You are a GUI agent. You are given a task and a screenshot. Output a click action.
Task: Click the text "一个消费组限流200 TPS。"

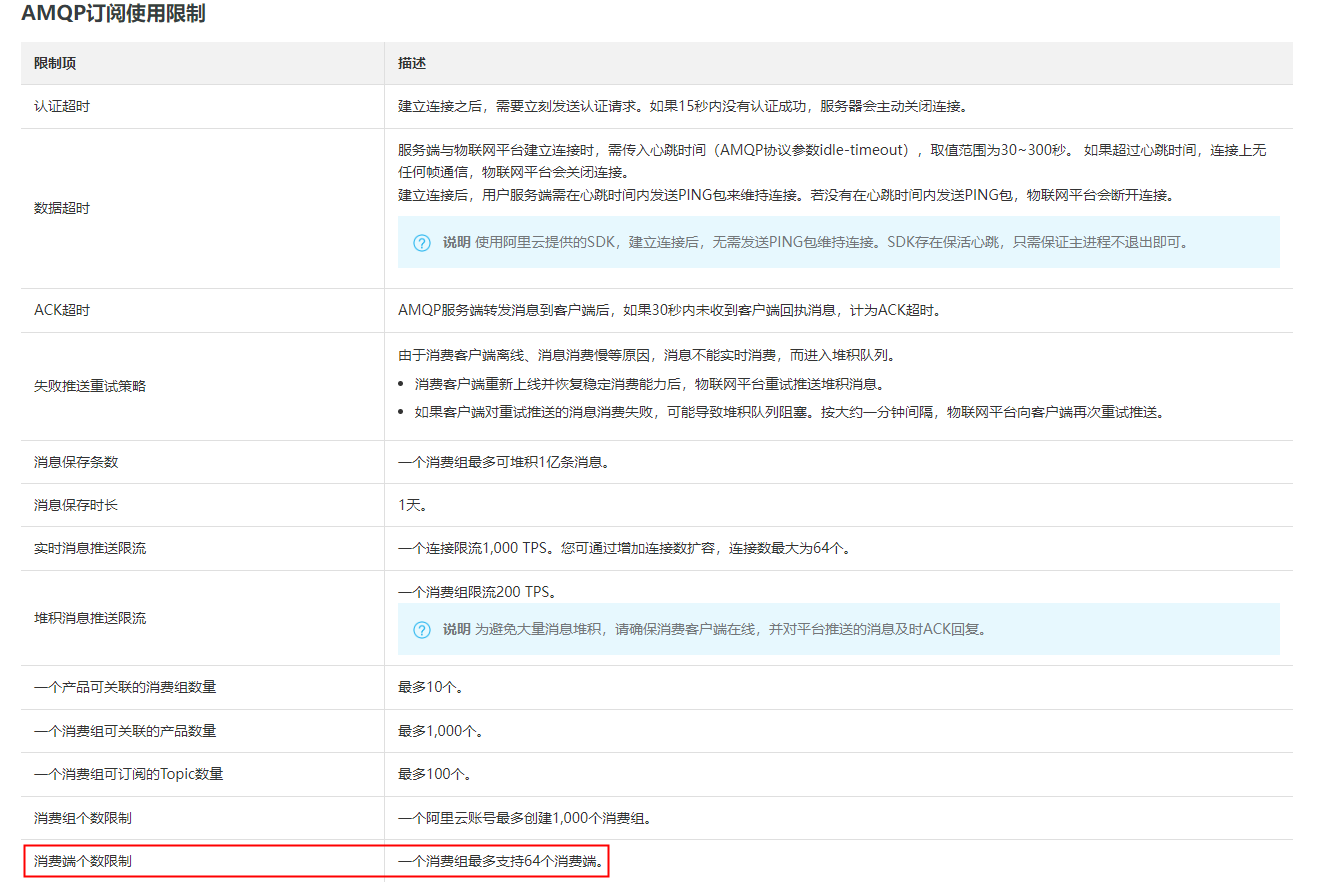(477, 592)
